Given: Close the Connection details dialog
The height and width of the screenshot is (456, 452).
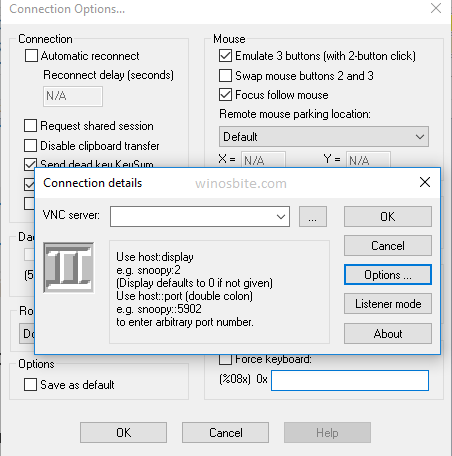Looking at the screenshot, I should pos(425,182).
